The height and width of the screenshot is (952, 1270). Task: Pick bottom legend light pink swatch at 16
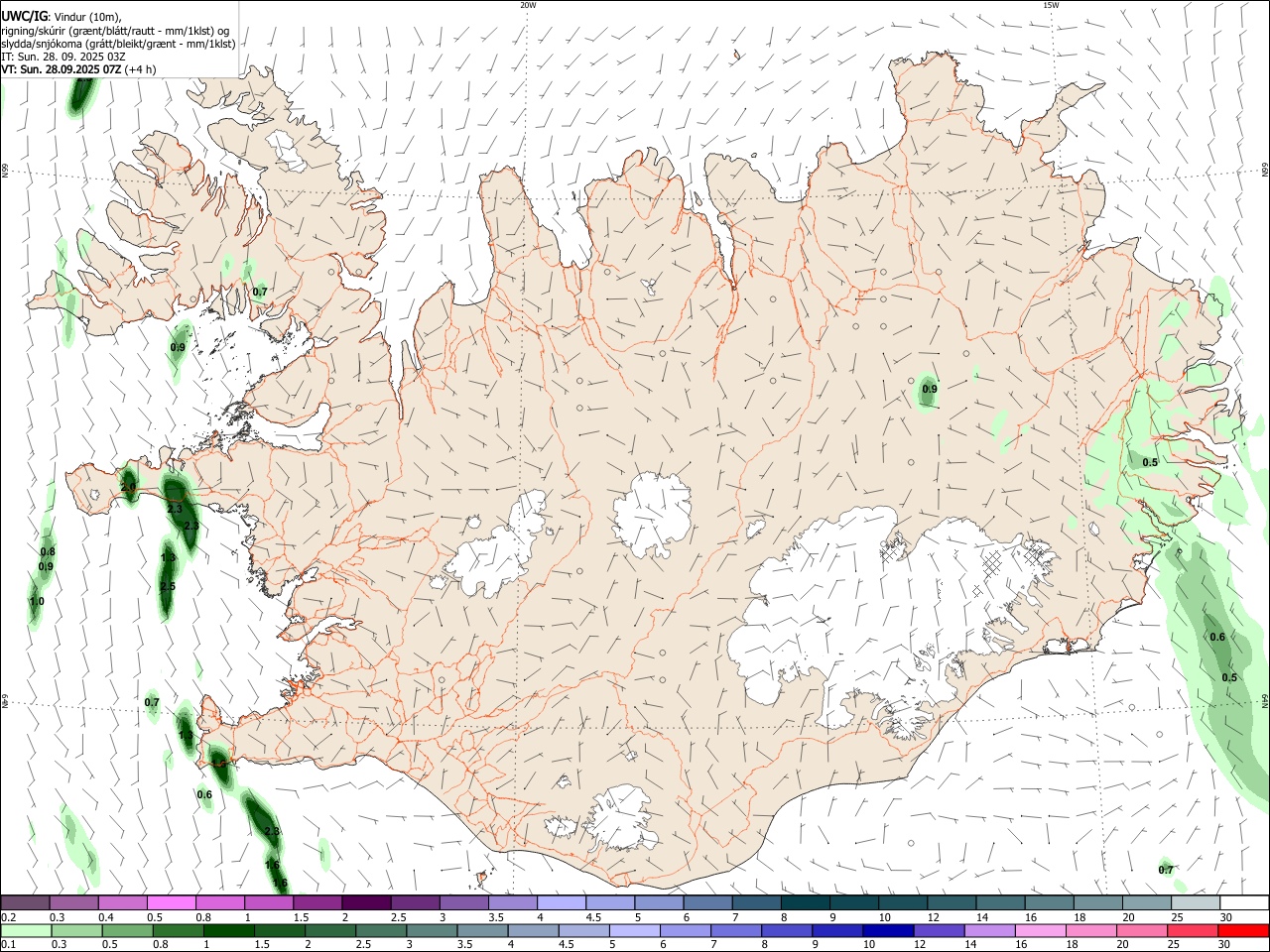tap(1041, 930)
